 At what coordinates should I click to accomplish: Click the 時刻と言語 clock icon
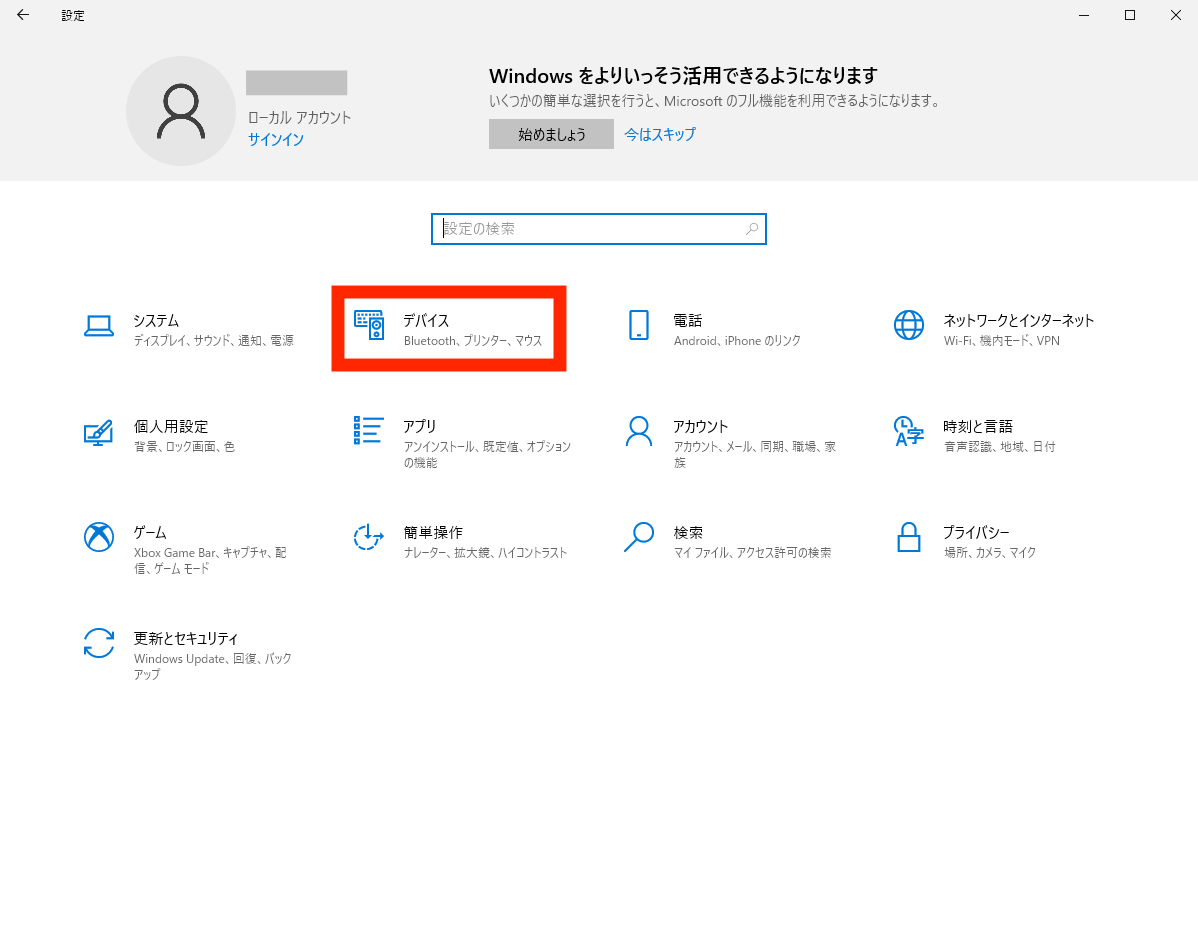pyautogui.click(x=908, y=431)
